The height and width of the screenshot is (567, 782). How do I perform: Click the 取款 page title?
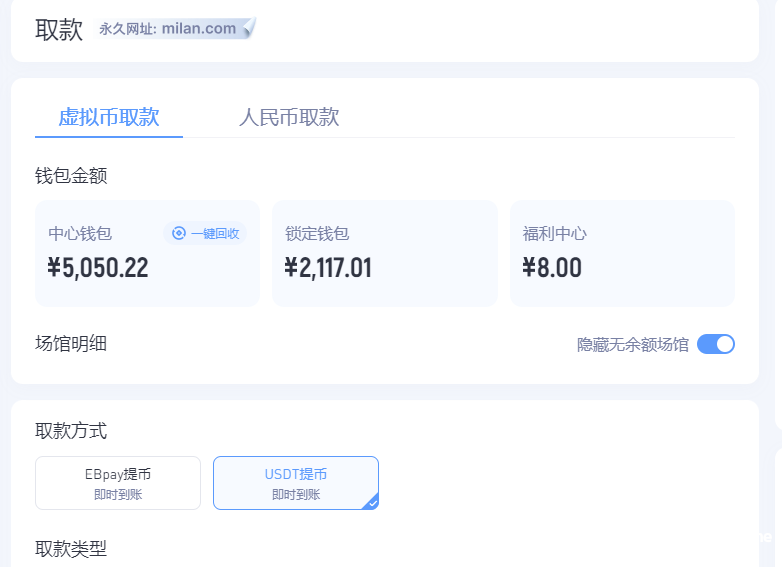[59, 30]
